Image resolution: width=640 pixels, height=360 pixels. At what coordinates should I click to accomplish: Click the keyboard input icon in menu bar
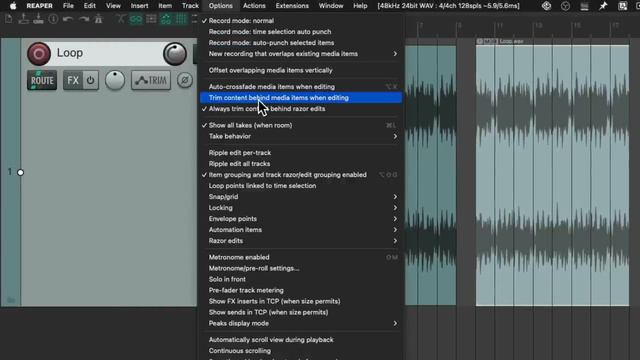point(622,6)
